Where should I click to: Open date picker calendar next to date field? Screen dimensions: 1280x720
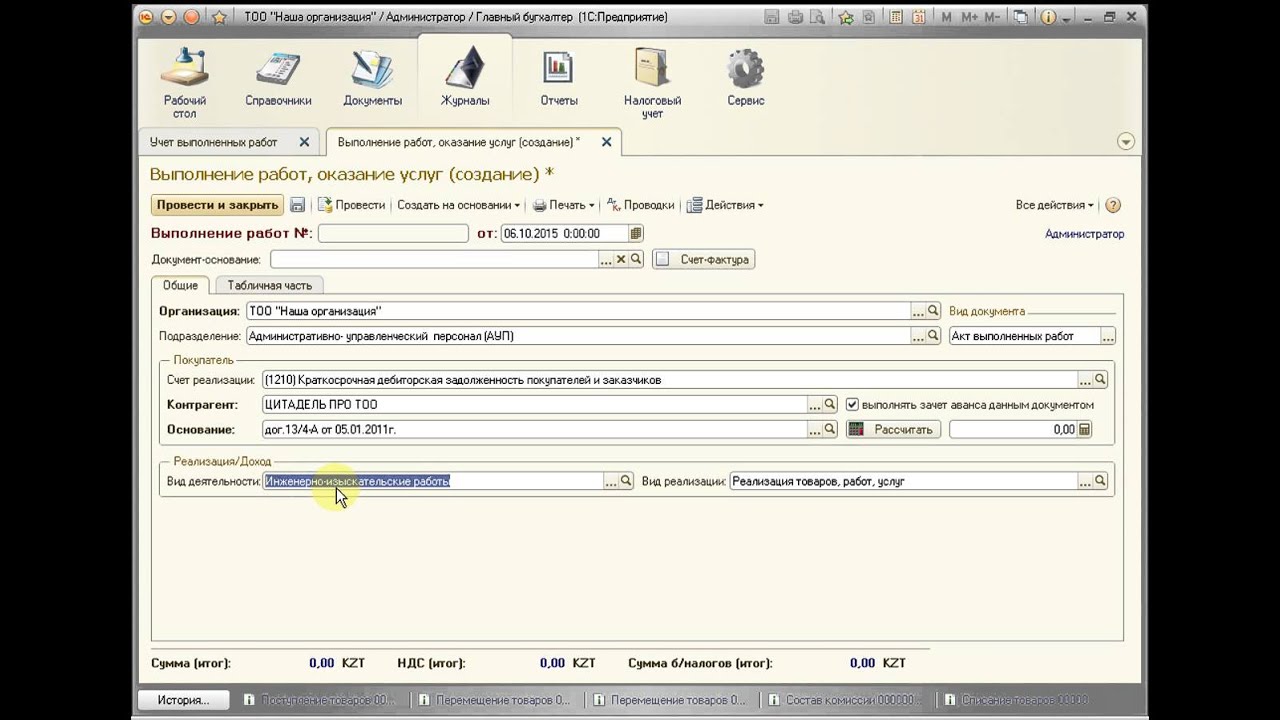tap(636, 233)
